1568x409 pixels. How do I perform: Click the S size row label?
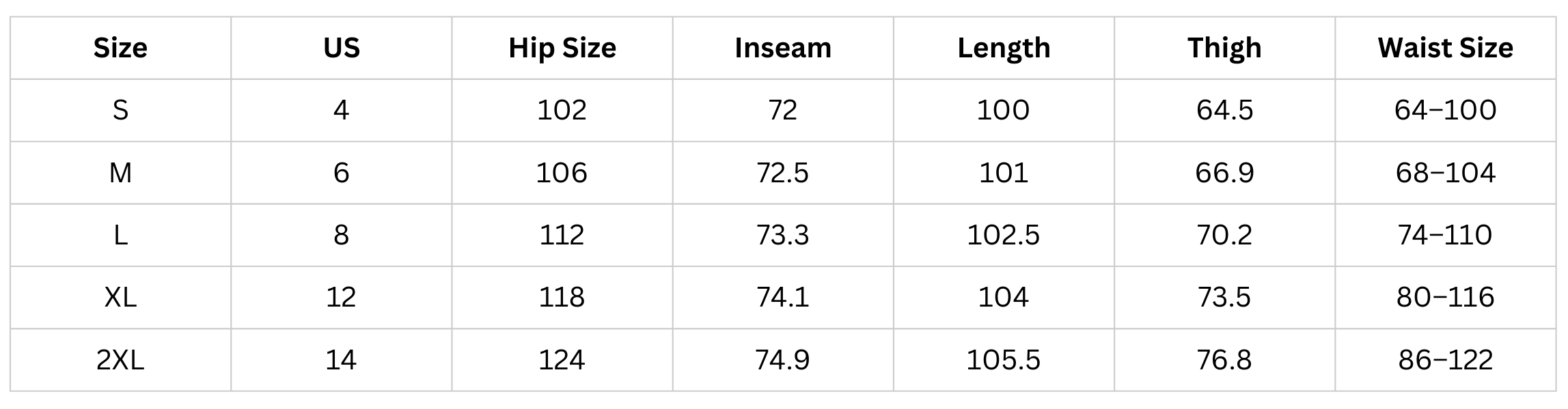120,110
